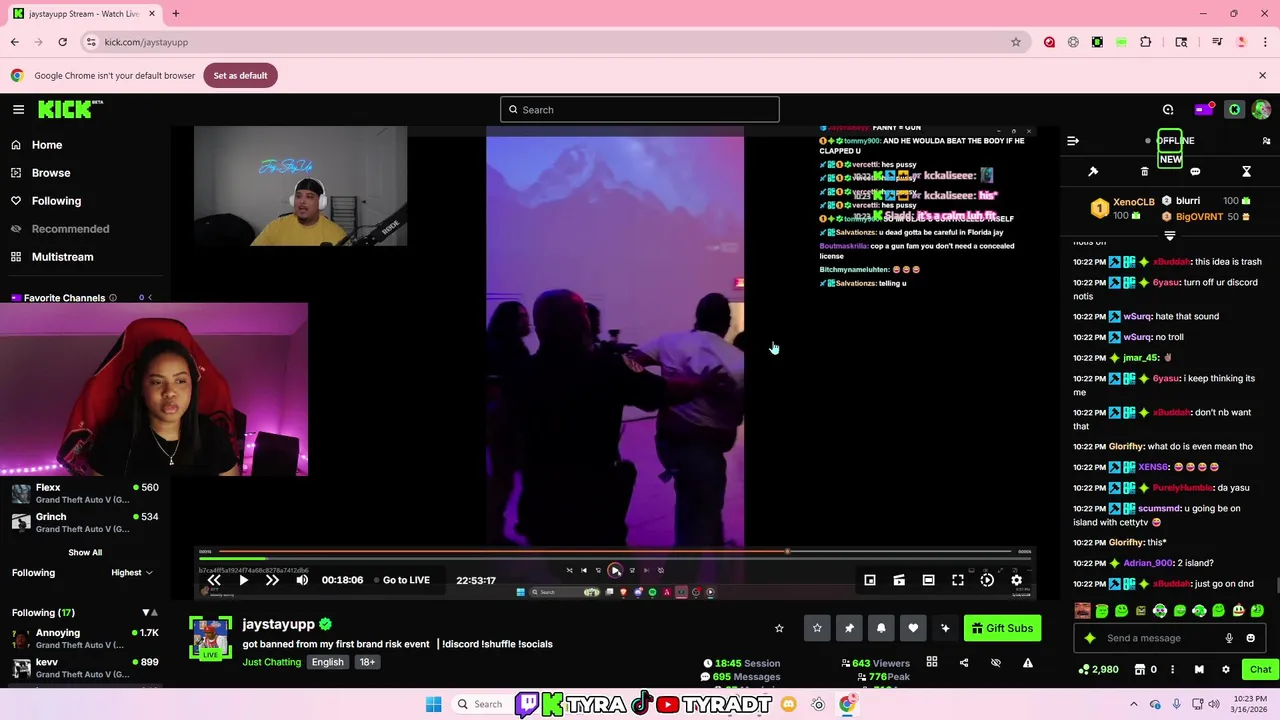1280x720 pixels.
Task: Open the chat users list icon
Action: tap(1266, 141)
